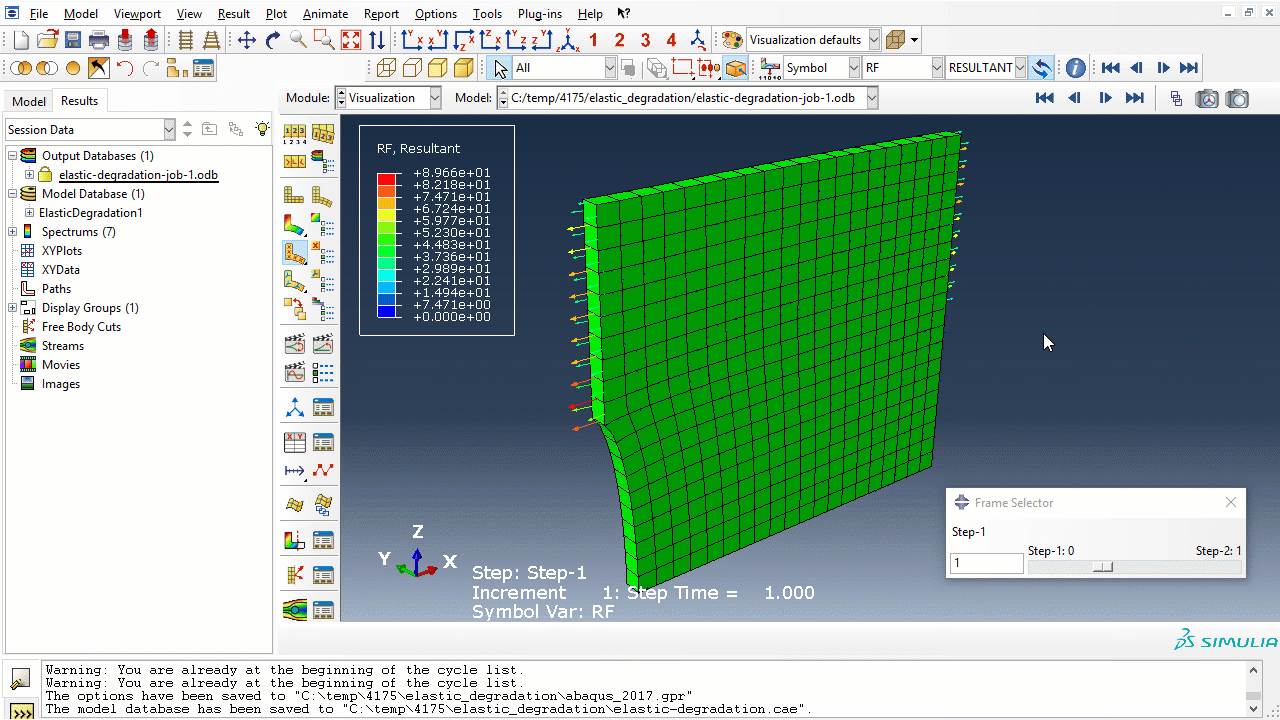This screenshot has height=720, width=1280.
Task: Open the File menu
Action: (38, 14)
